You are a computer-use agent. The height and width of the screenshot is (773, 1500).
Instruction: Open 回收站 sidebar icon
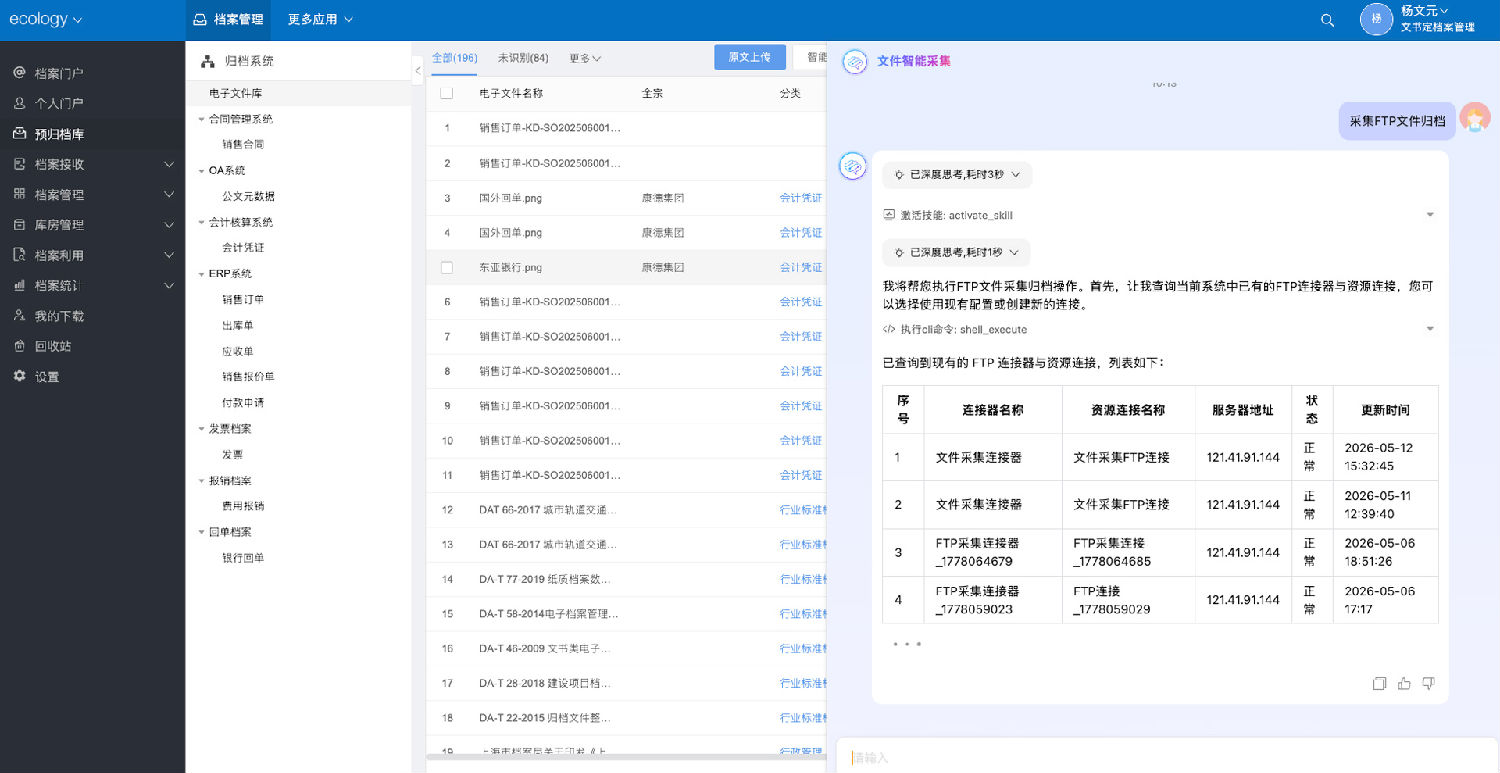pyautogui.click(x=19, y=346)
